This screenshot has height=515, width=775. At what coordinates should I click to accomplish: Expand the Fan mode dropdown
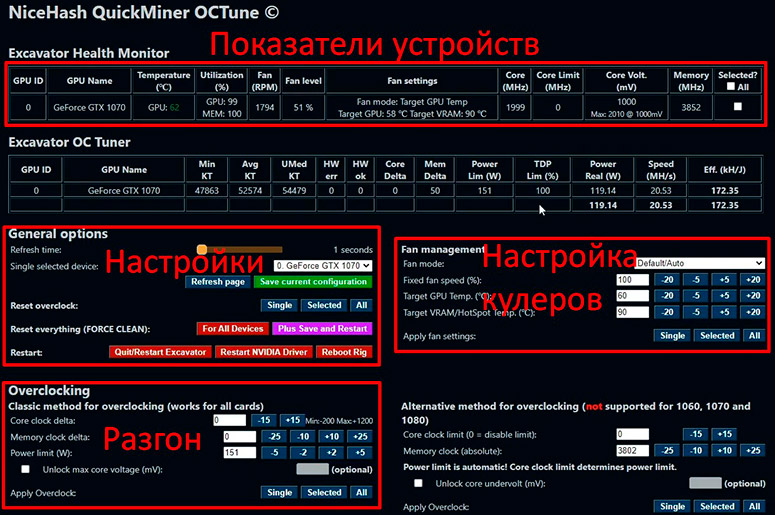(x=700, y=263)
